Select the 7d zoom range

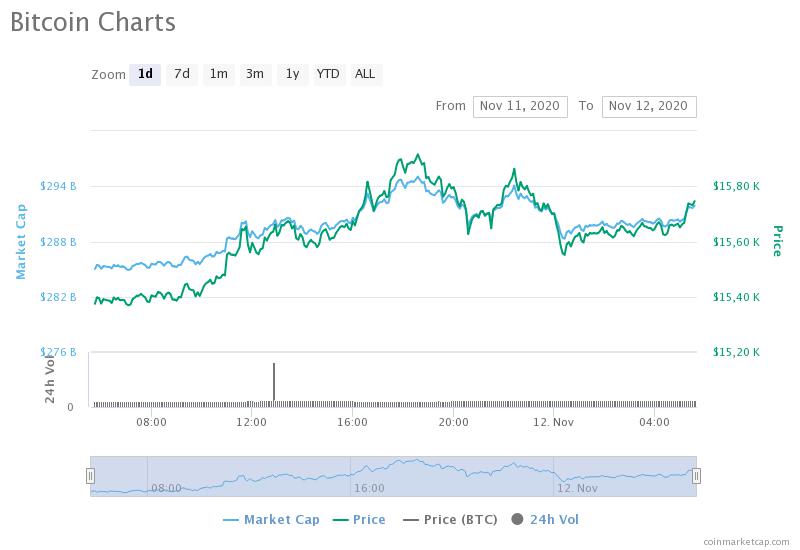[182, 74]
